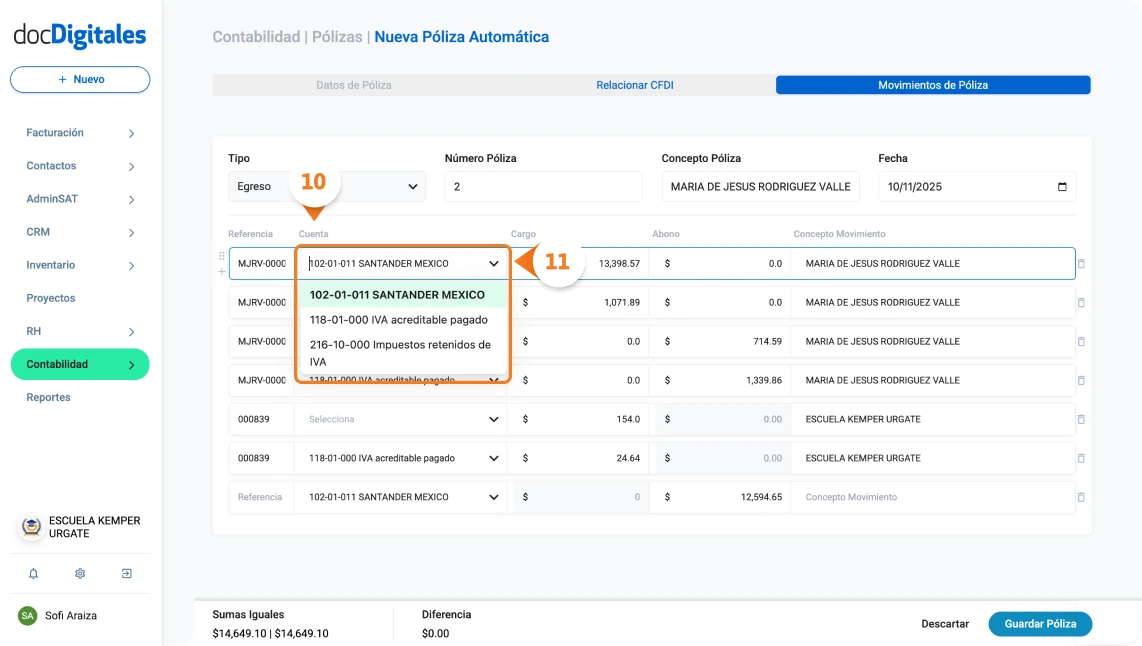This screenshot has height=646, width=1142.
Task: Open notifications via the bell icon
Action: [x=34, y=573]
